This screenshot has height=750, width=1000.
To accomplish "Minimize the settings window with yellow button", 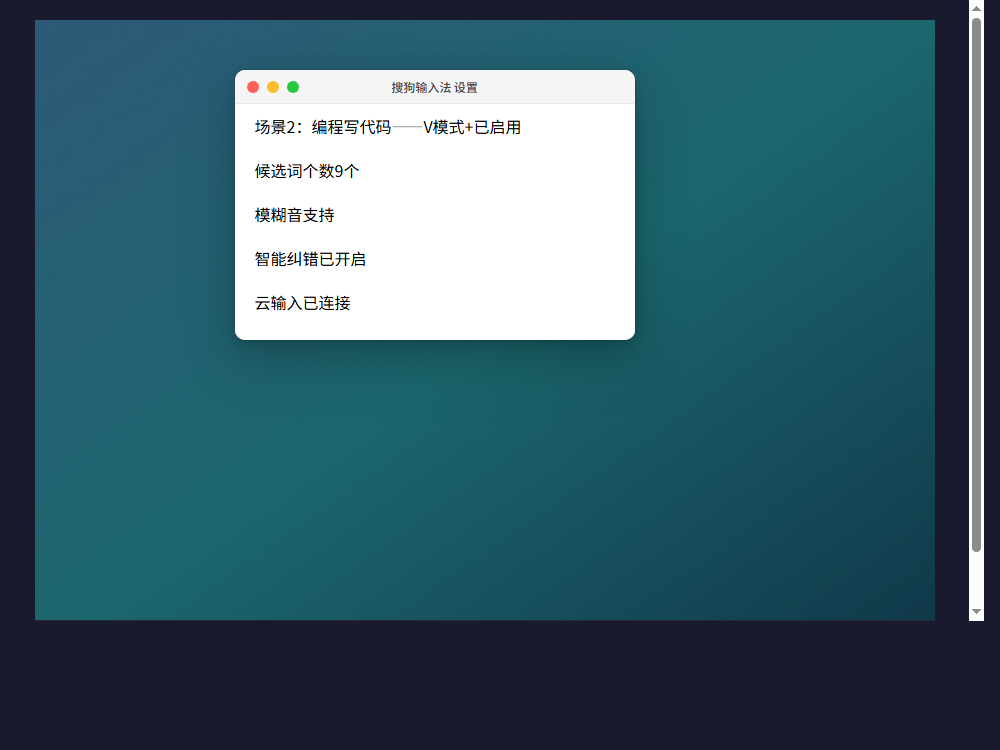I will [x=273, y=87].
